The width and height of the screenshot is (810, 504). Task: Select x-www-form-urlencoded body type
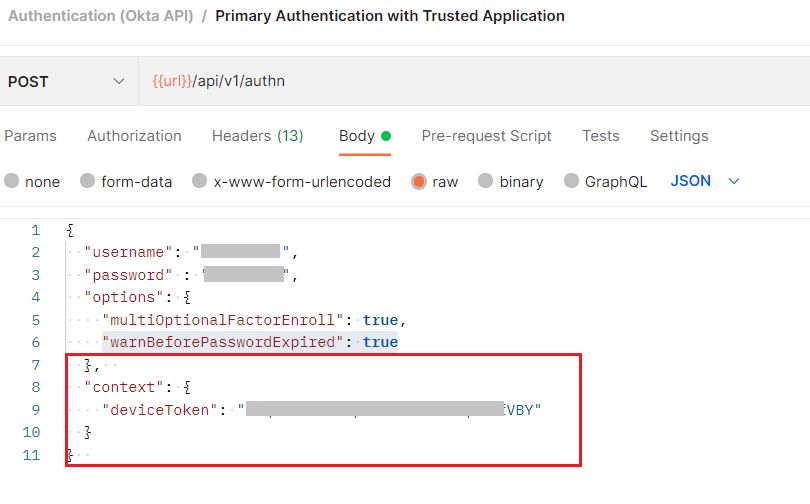tap(200, 182)
